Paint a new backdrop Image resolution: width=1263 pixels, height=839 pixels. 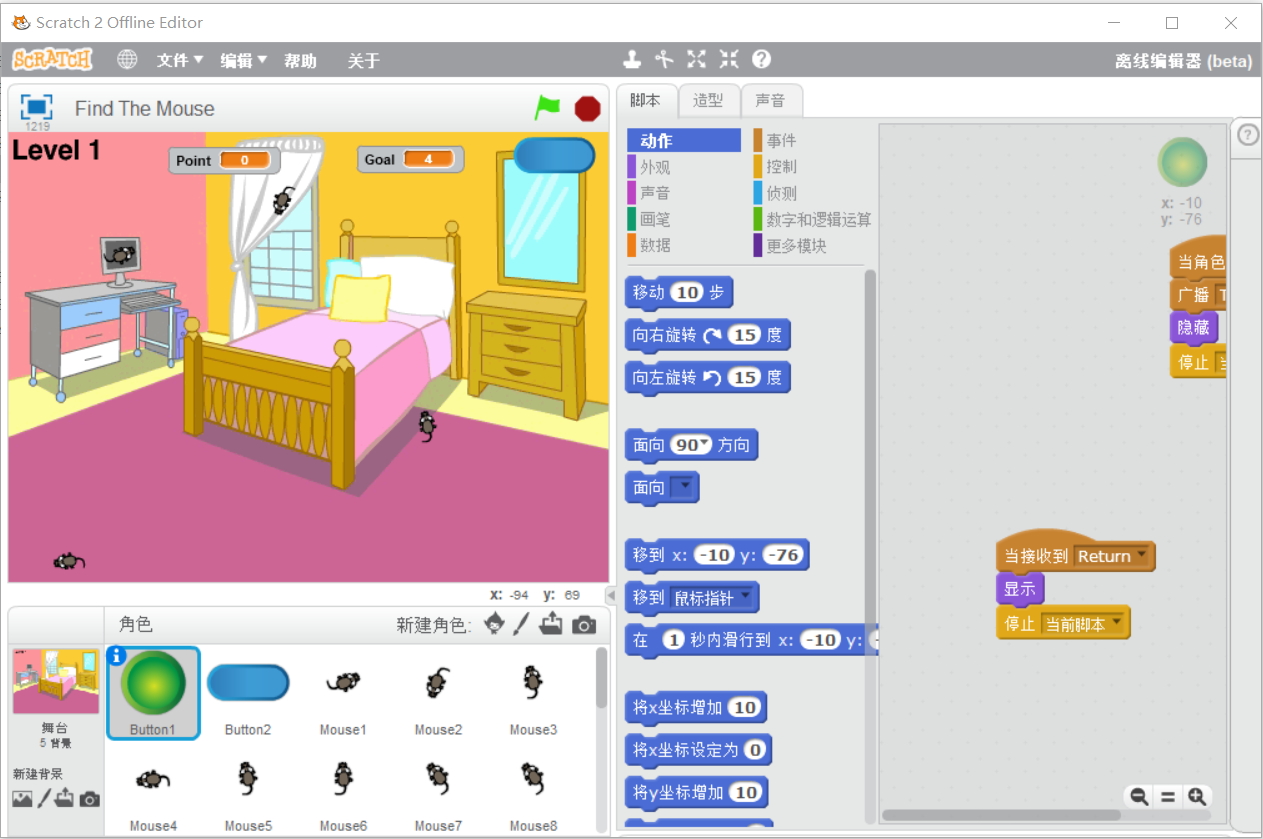44,799
